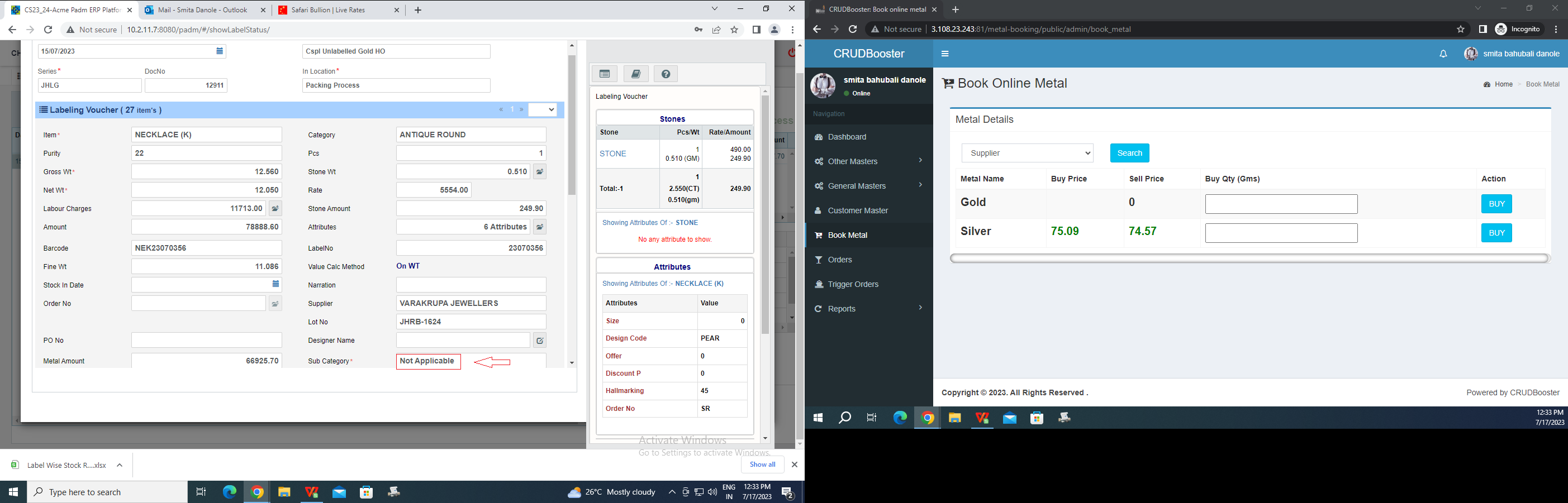Viewport: 1568px width, 503px height.
Task: Click the Silver Buy Qty input field
Action: (x=1281, y=233)
